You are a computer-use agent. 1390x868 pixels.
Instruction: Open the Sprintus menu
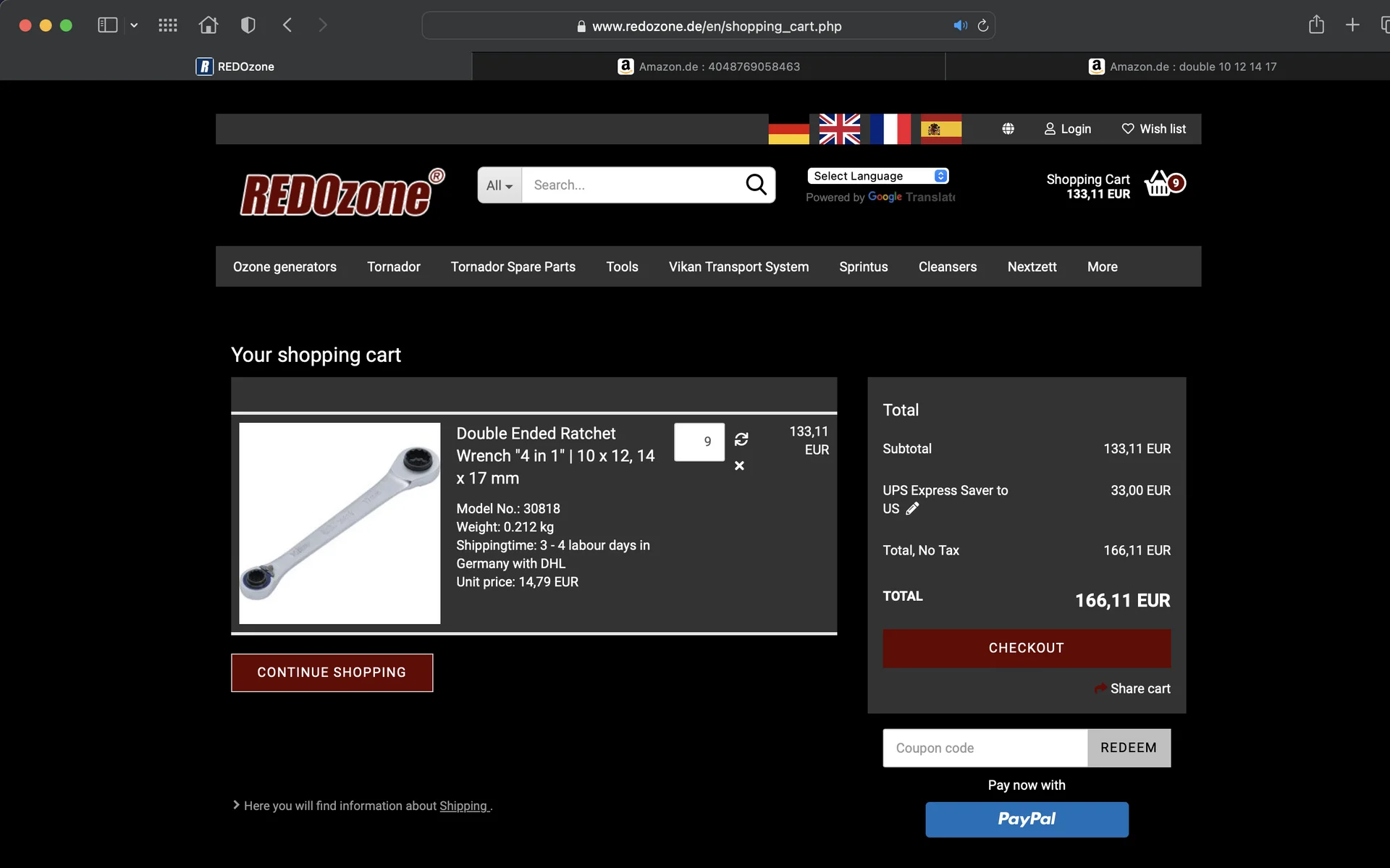pyautogui.click(x=864, y=266)
